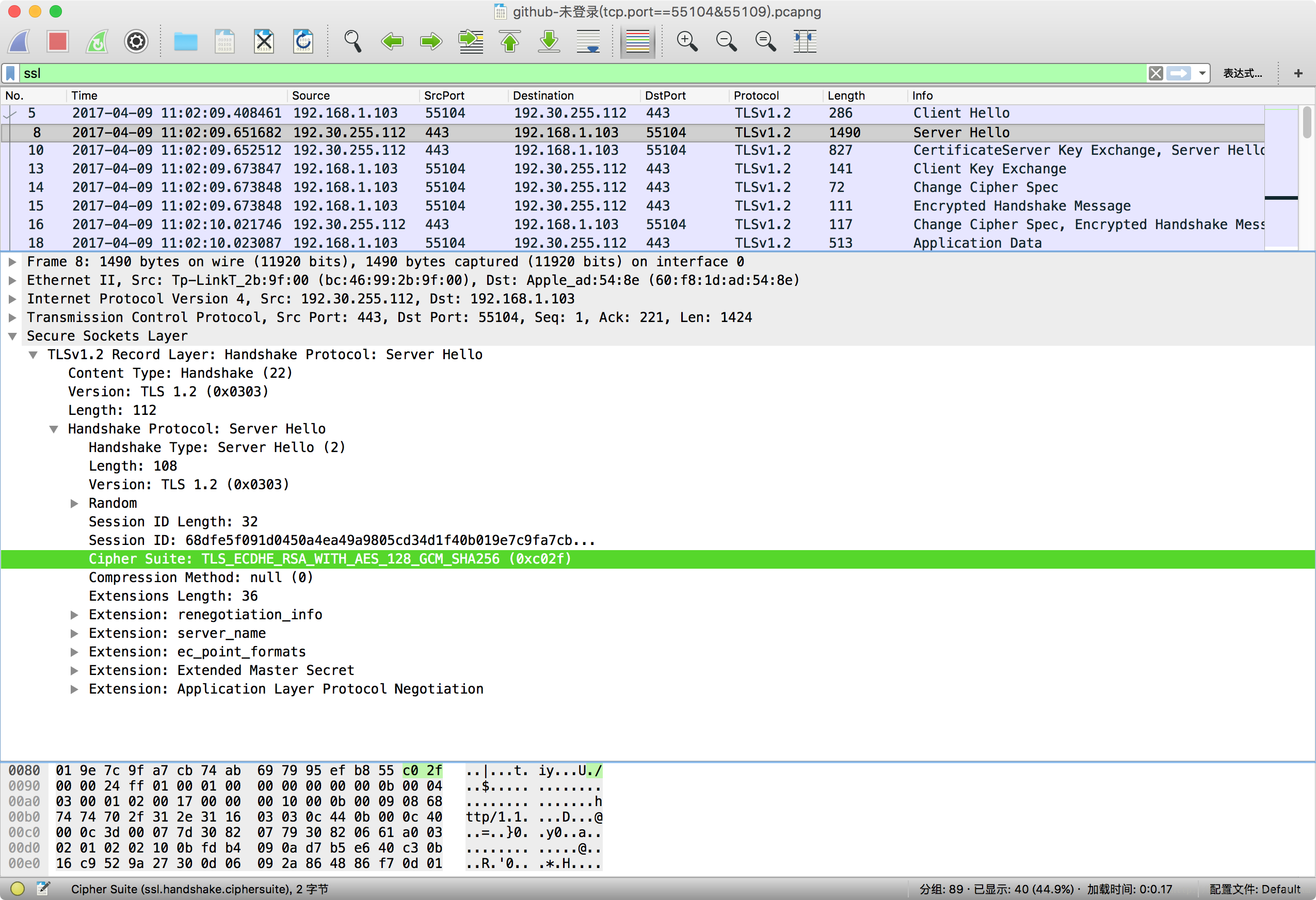Click the packet list vertical scrollbar

(x=1306, y=122)
